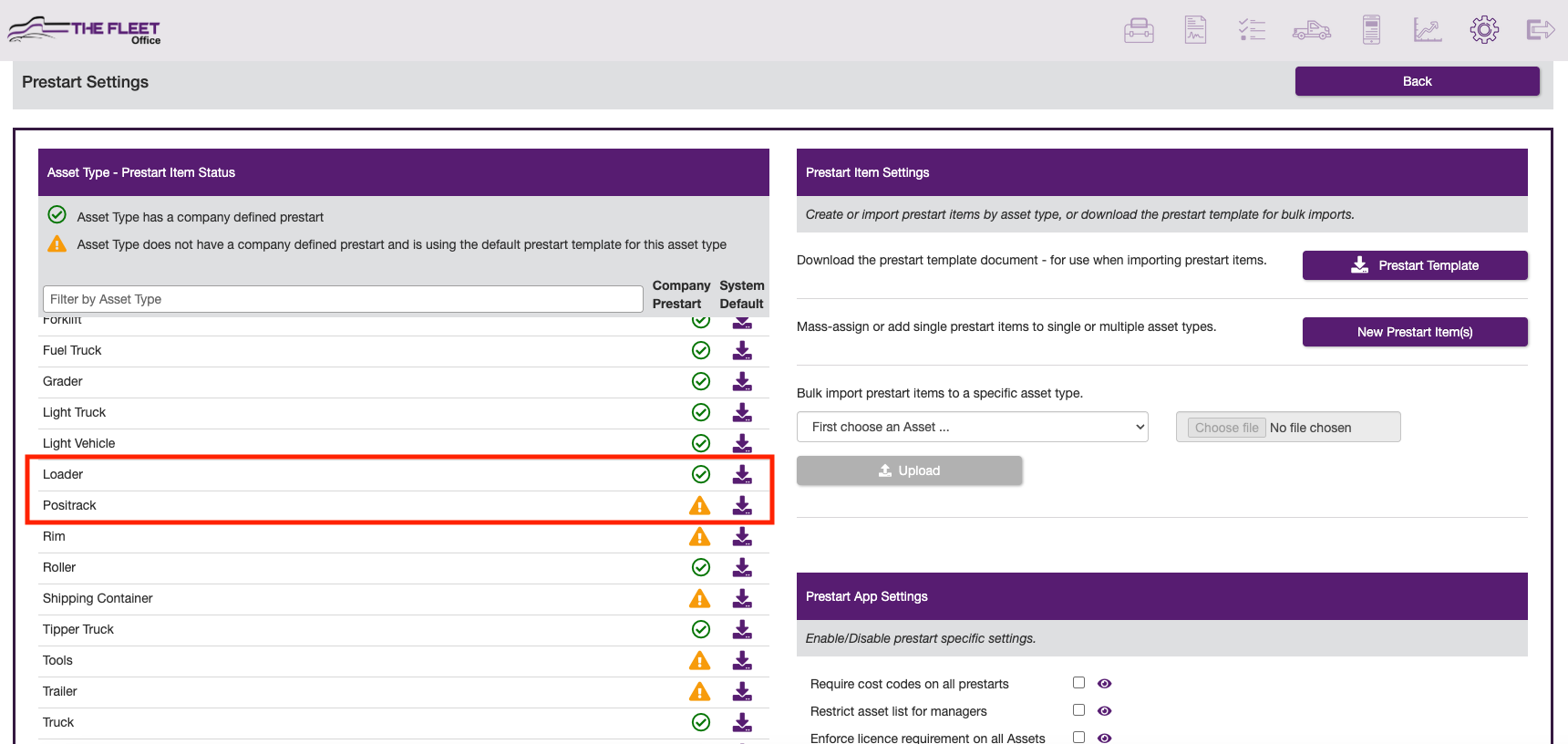Open the toolbox icon in top navigation

coord(1139,30)
